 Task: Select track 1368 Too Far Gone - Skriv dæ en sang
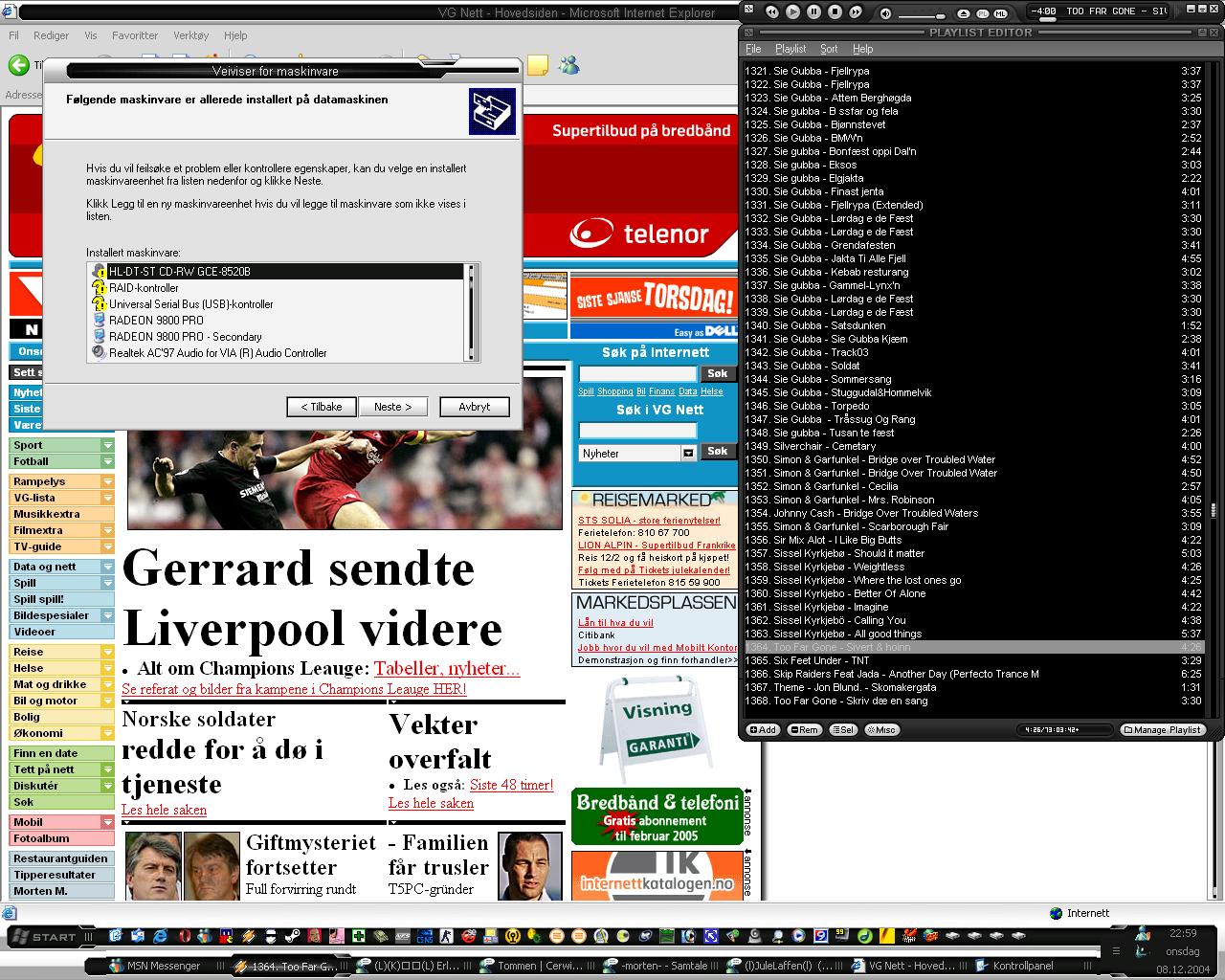(973, 701)
